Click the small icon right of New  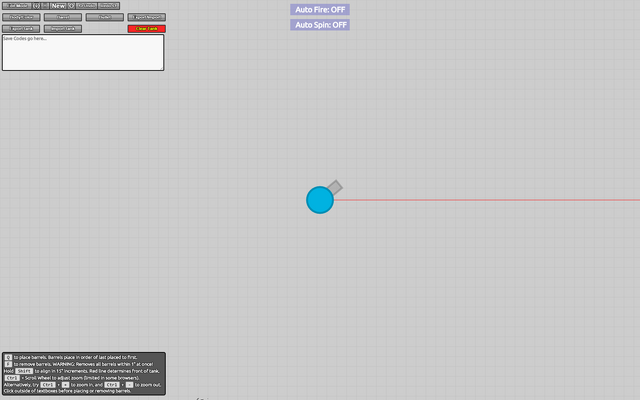[x=71, y=6]
